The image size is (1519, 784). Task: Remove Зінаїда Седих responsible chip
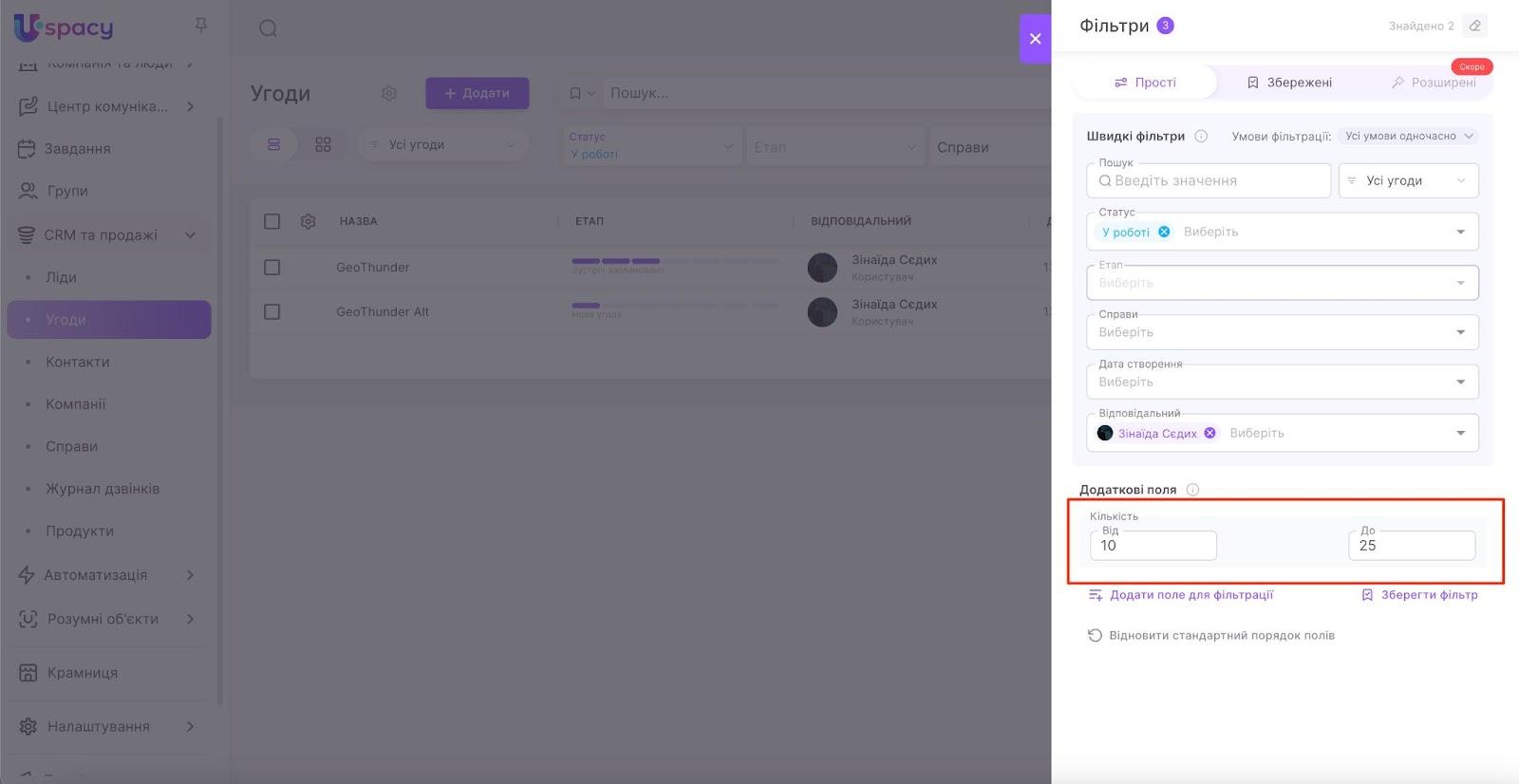click(x=1210, y=433)
